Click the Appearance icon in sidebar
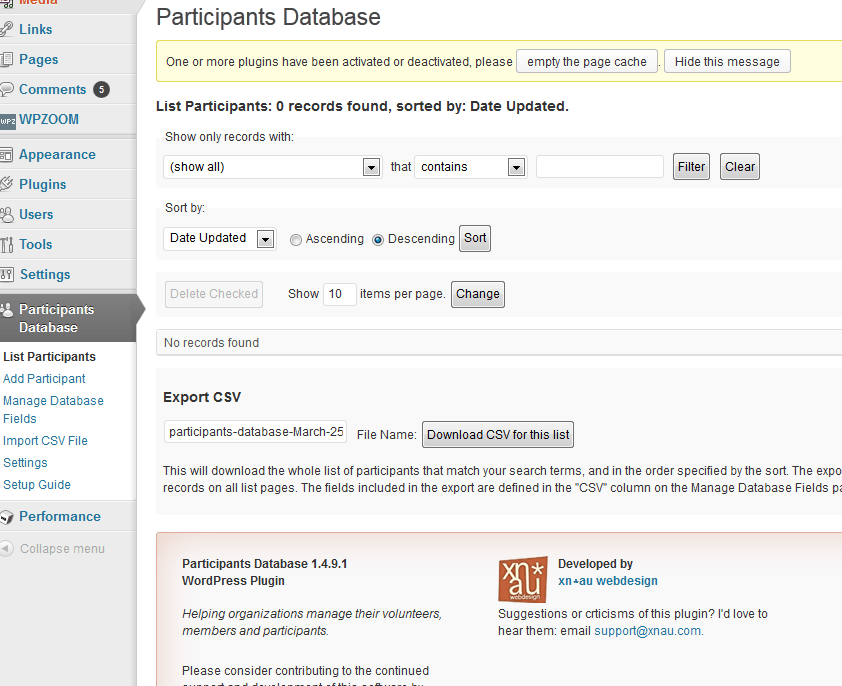This screenshot has width=842, height=686. [x=6, y=155]
